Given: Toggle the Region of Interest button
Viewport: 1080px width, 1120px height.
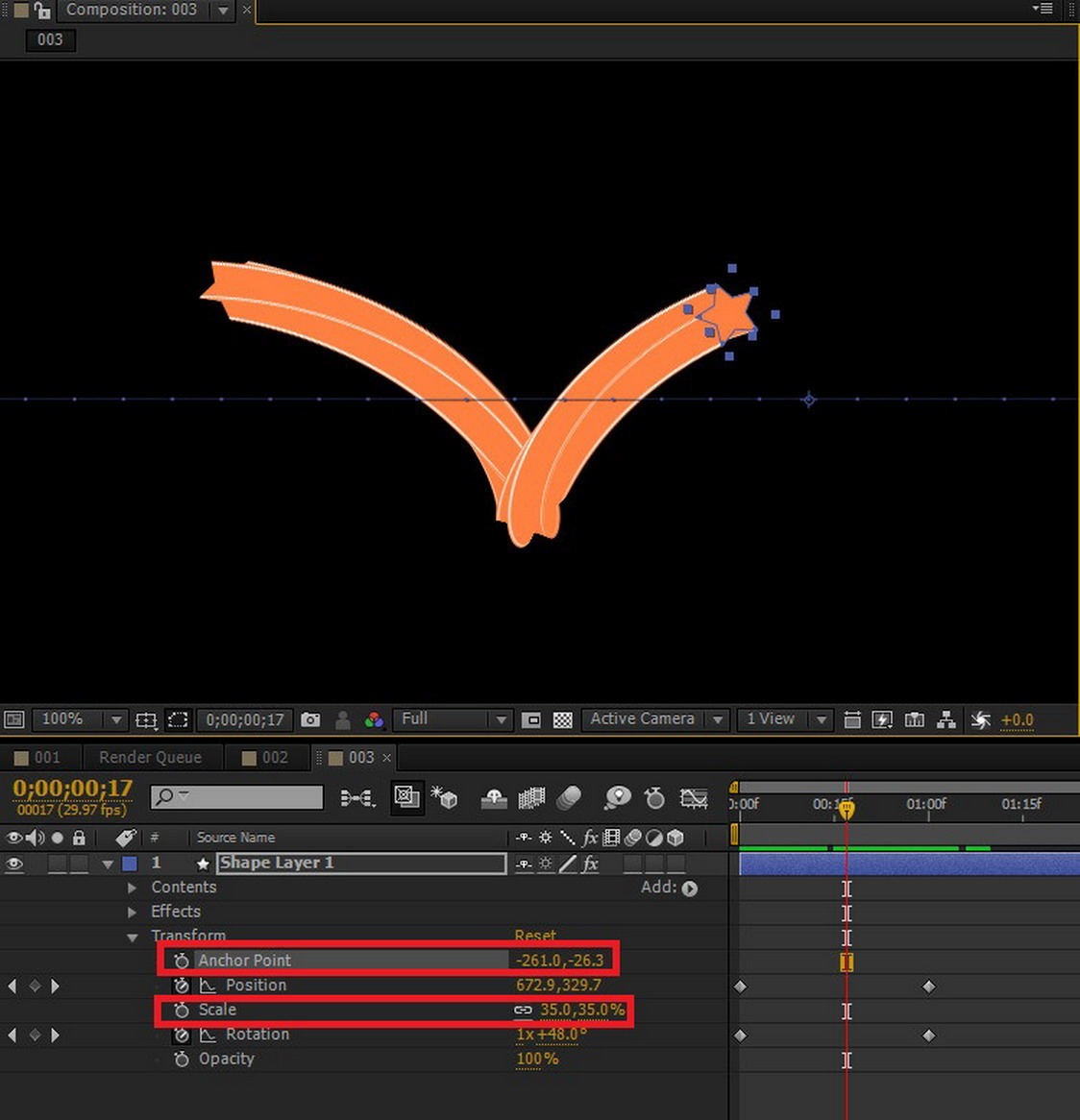Looking at the screenshot, I should coord(178,719).
